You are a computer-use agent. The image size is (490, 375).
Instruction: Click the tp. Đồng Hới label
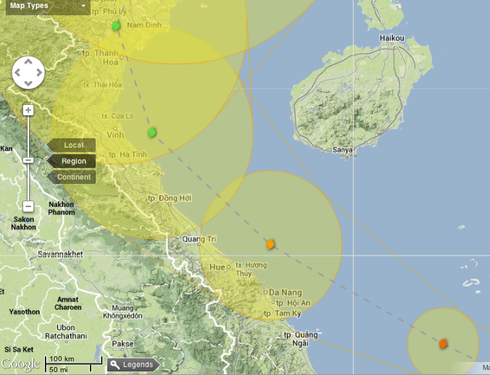point(170,198)
